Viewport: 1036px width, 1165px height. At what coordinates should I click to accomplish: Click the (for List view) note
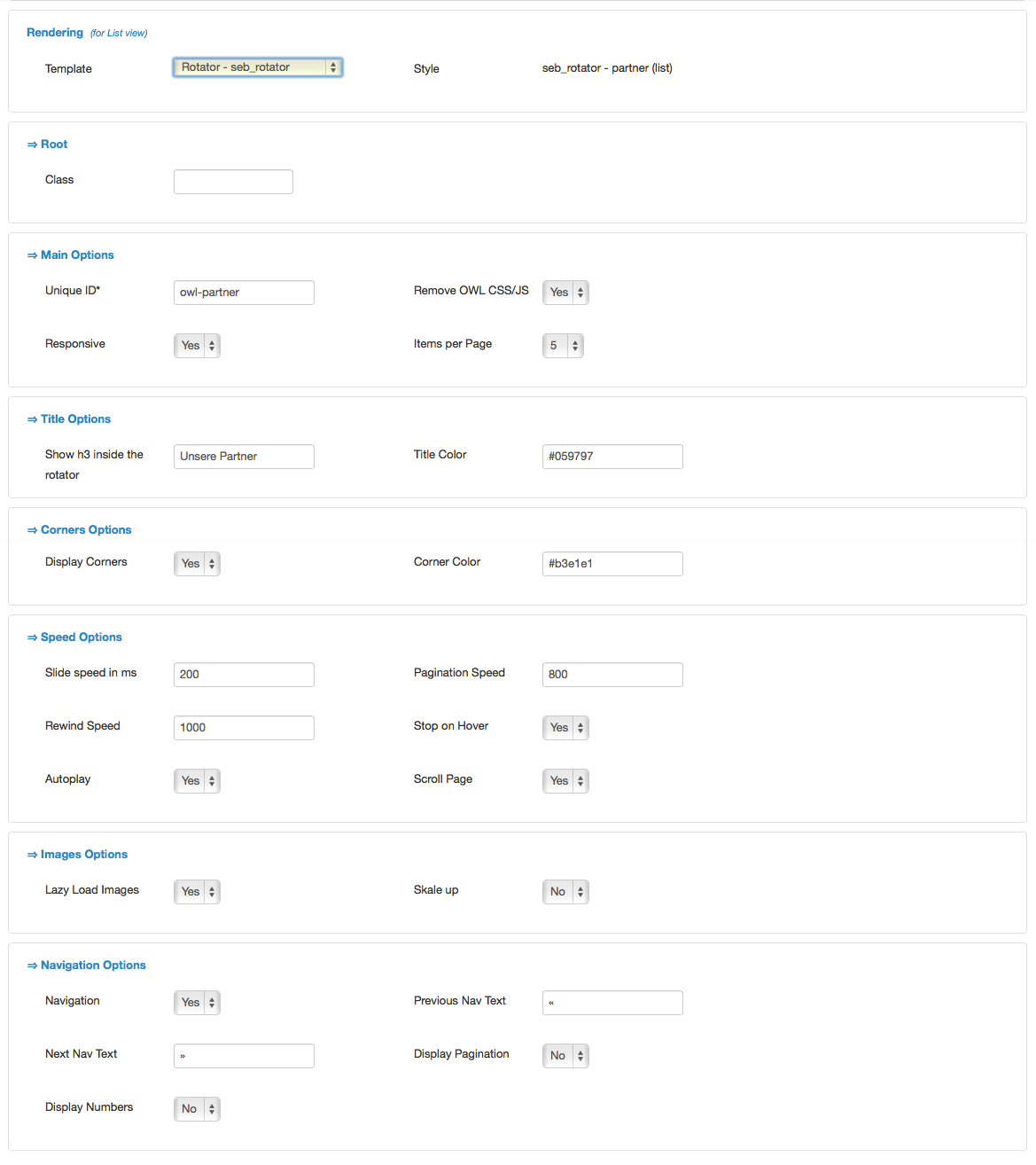pyautogui.click(x=119, y=34)
